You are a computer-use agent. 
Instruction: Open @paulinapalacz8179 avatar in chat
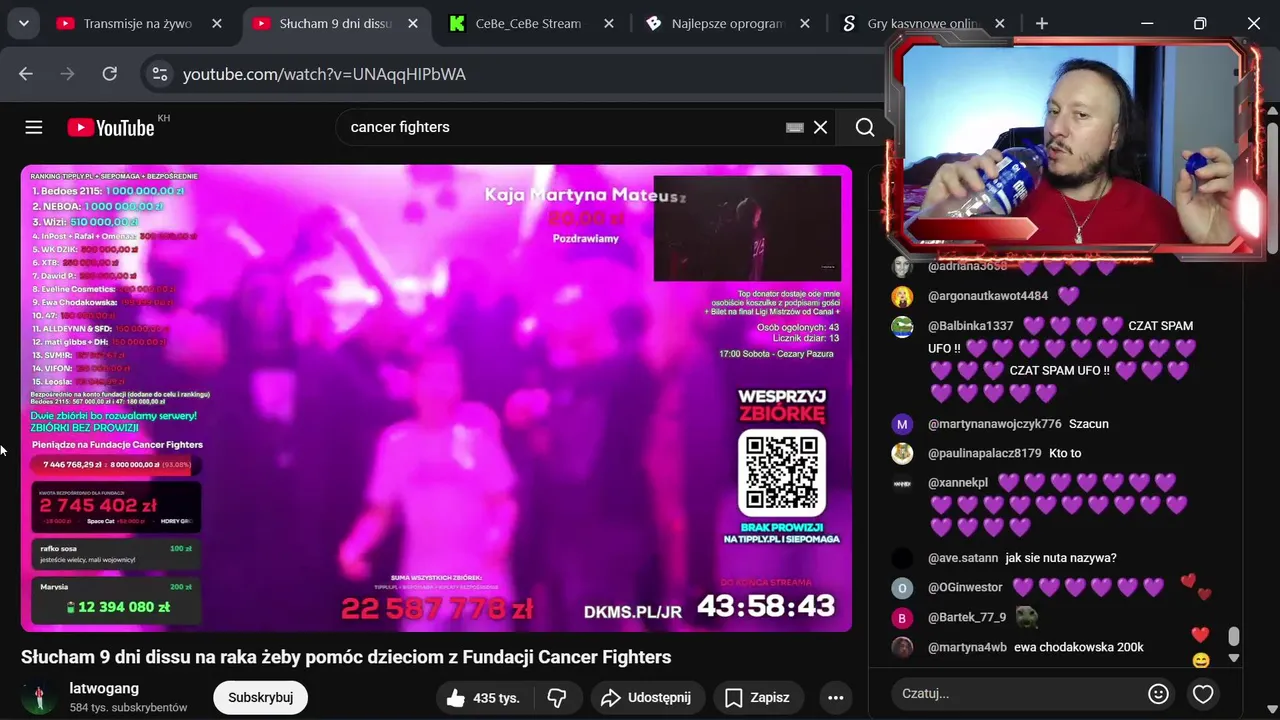(902, 454)
